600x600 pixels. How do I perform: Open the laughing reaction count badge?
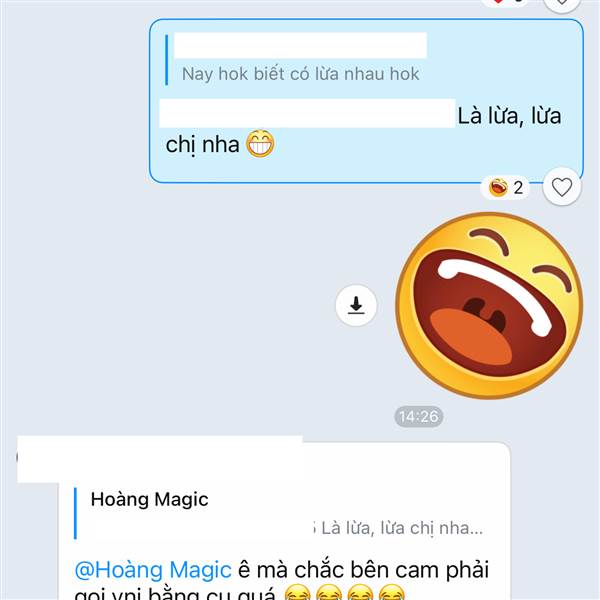click(506, 188)
